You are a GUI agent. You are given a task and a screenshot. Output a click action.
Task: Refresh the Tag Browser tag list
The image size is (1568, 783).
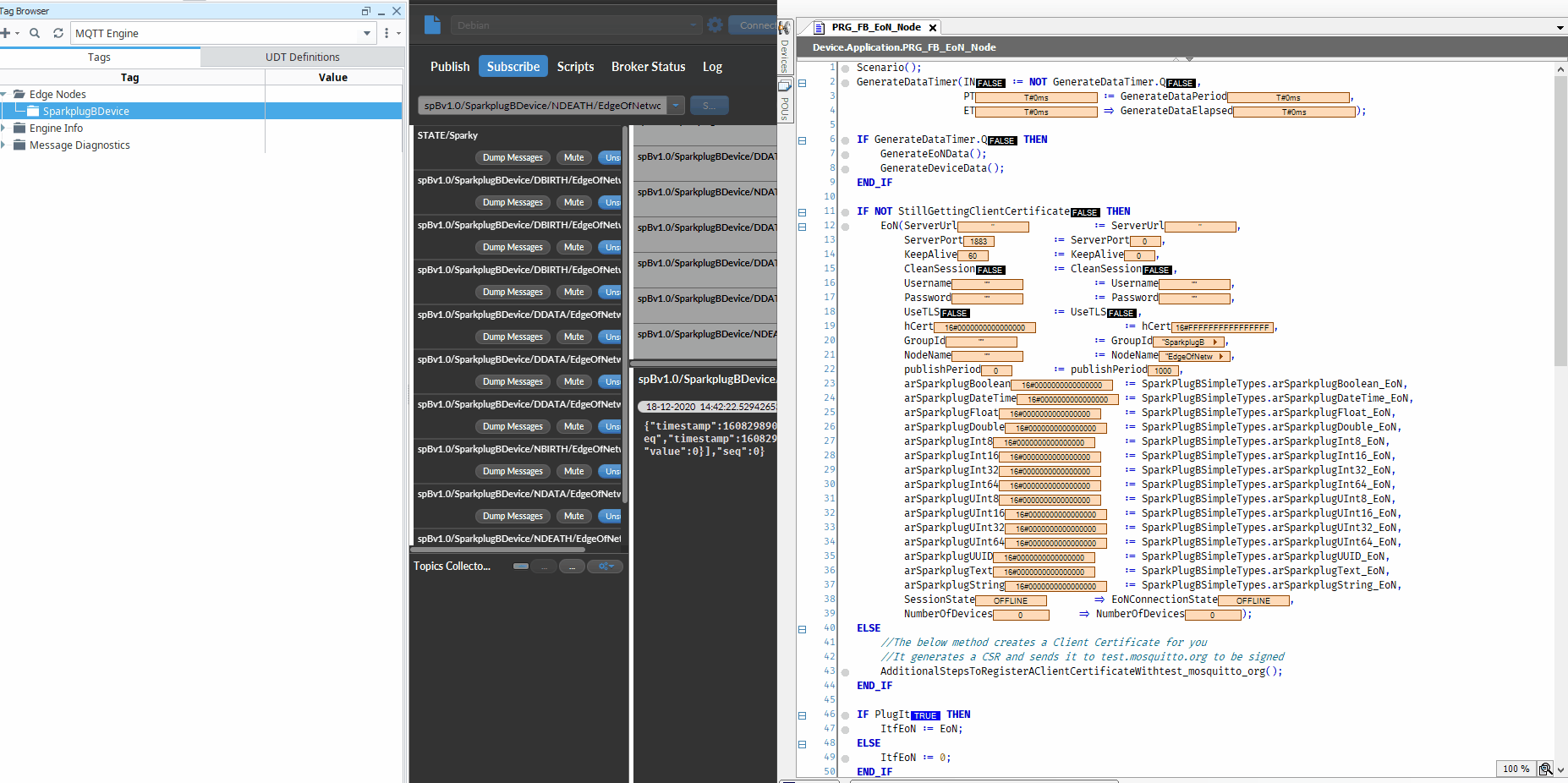pos(58,33)
